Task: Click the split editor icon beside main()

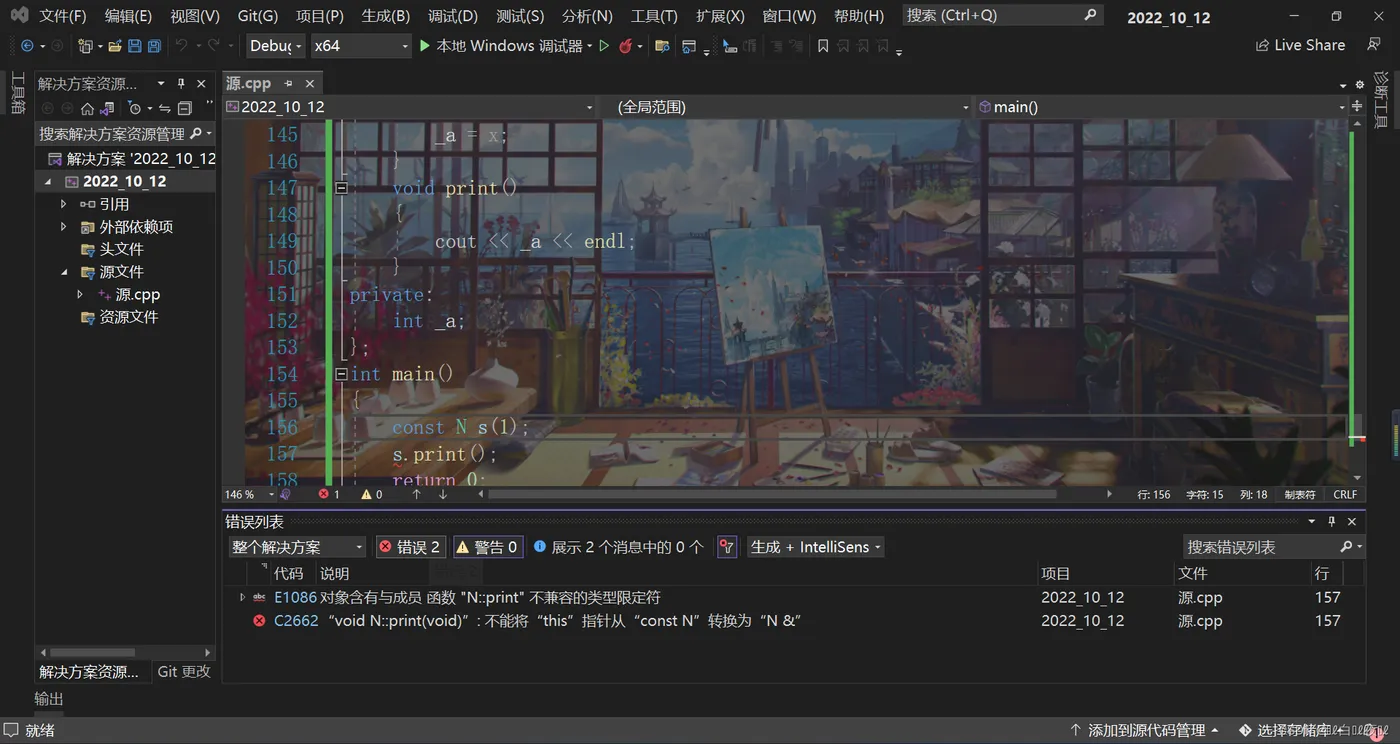Action: pyautogui.click(x=1357, y=106)
